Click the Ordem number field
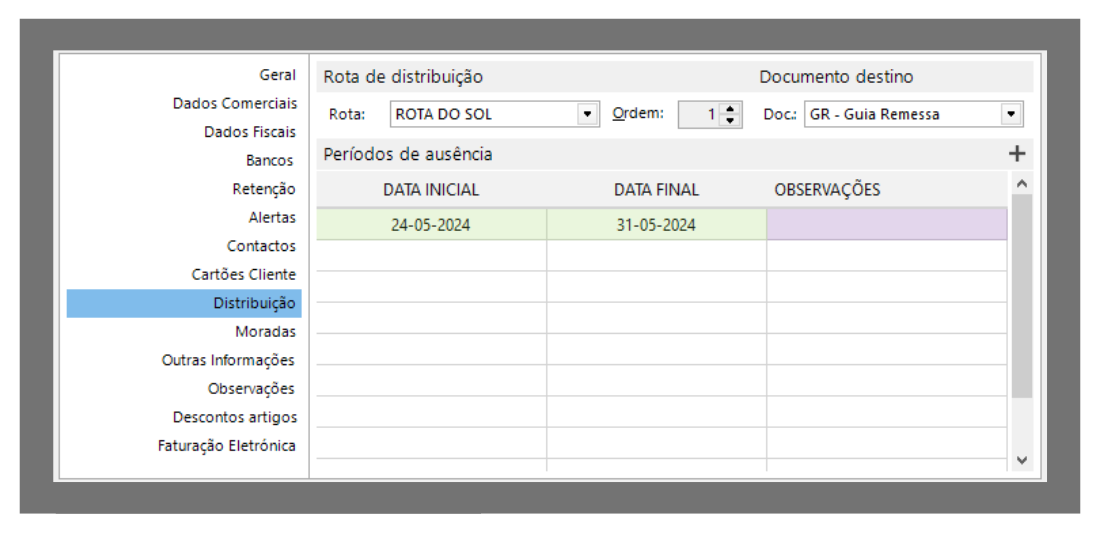This screenshot has height=537, width=1102. pos(699,114)
